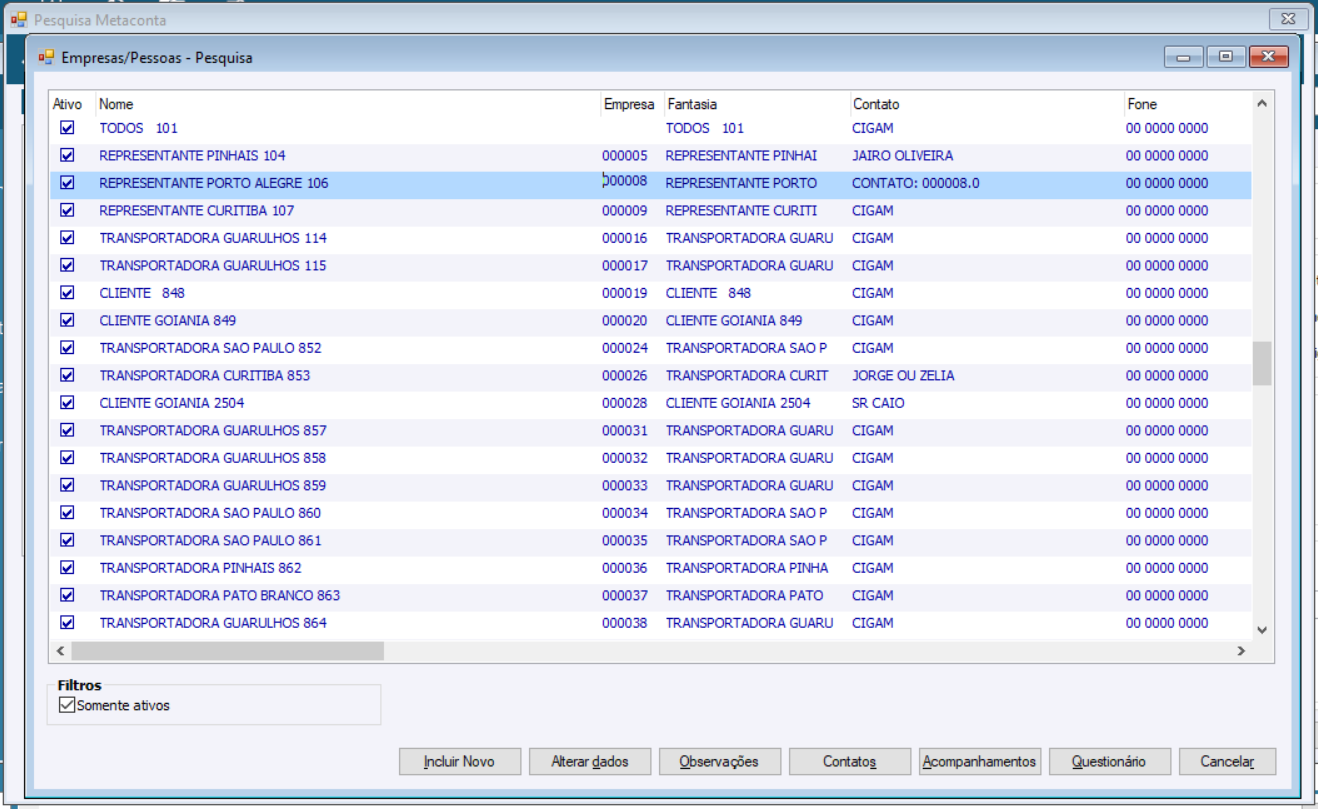Click Fantasia cell TRANSPORTADORA CURIT

747,376
